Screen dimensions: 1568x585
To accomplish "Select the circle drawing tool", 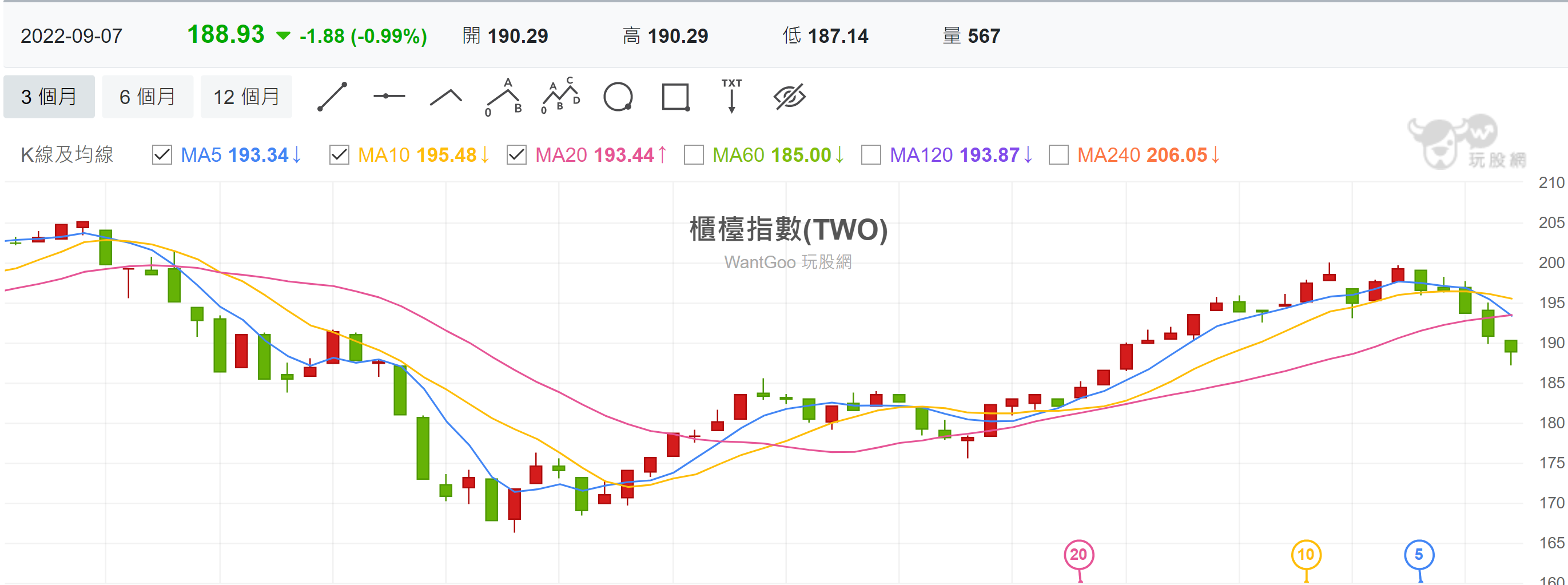I will click(x=618, y=97).
